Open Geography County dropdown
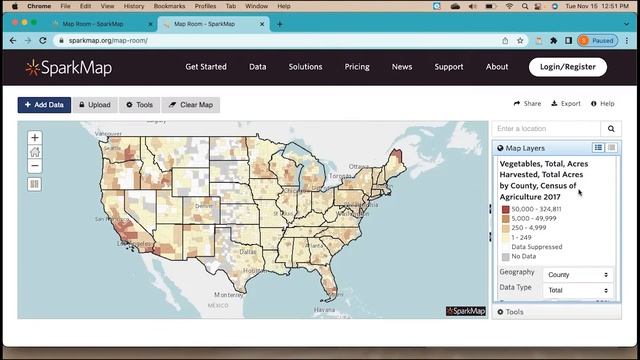The width and height of the screenshot is (640, 360). [578, 275]
